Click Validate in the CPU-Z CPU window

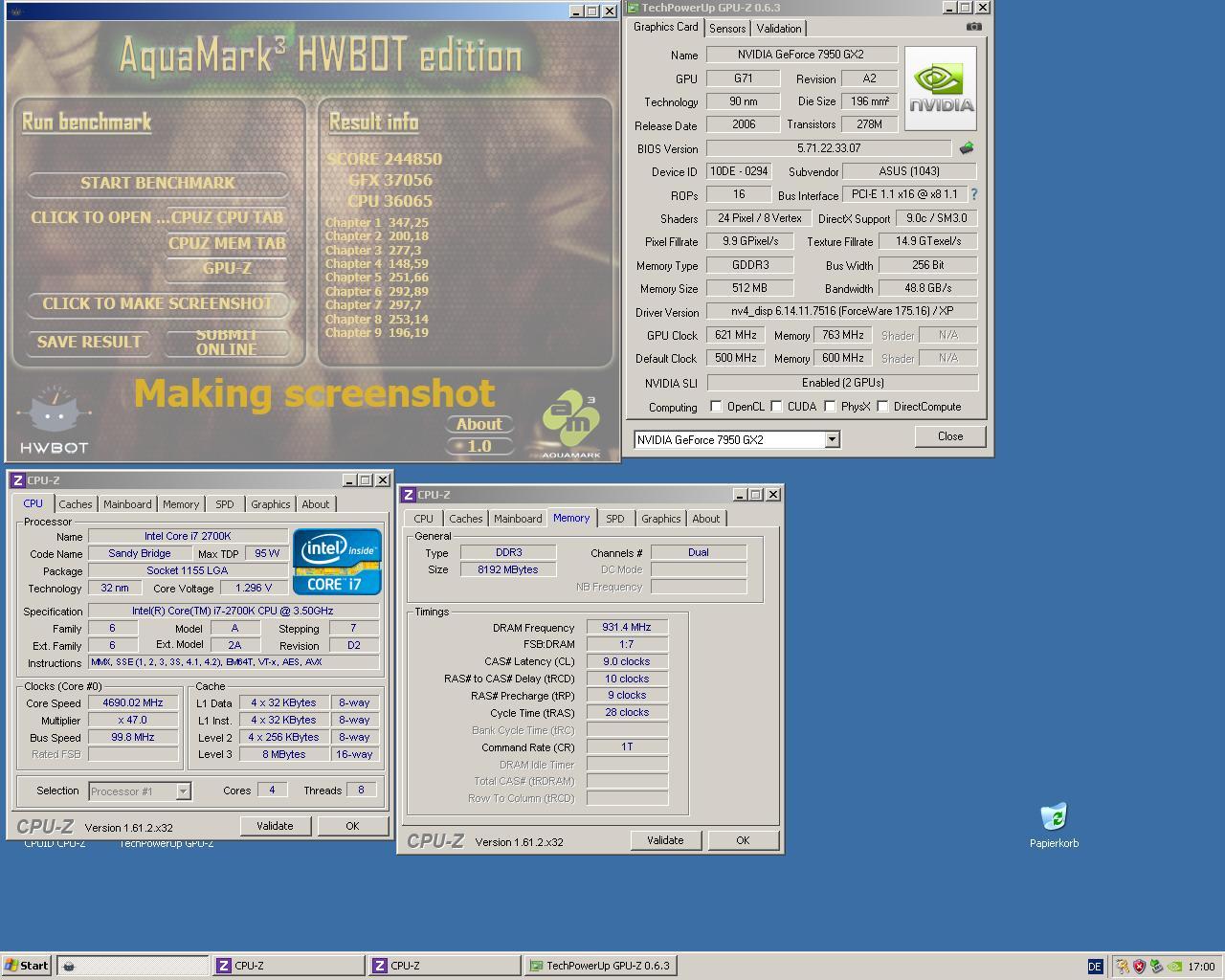[275, 826]
